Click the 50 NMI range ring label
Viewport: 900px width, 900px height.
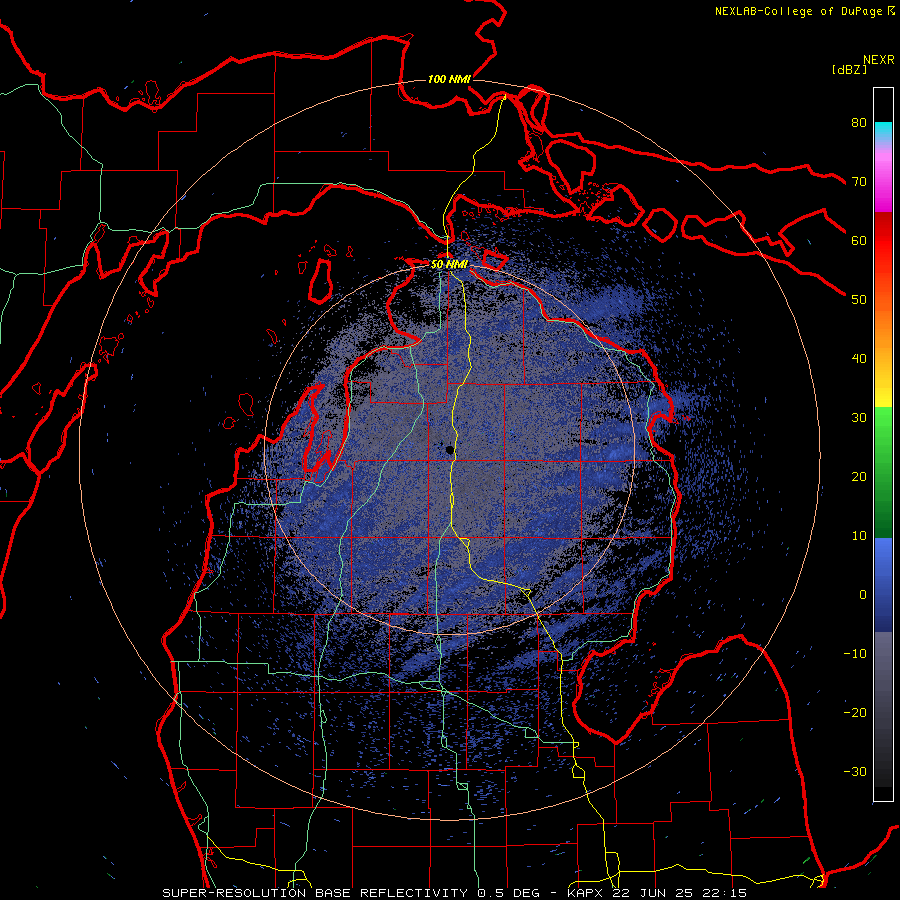[x=449, y=265]
